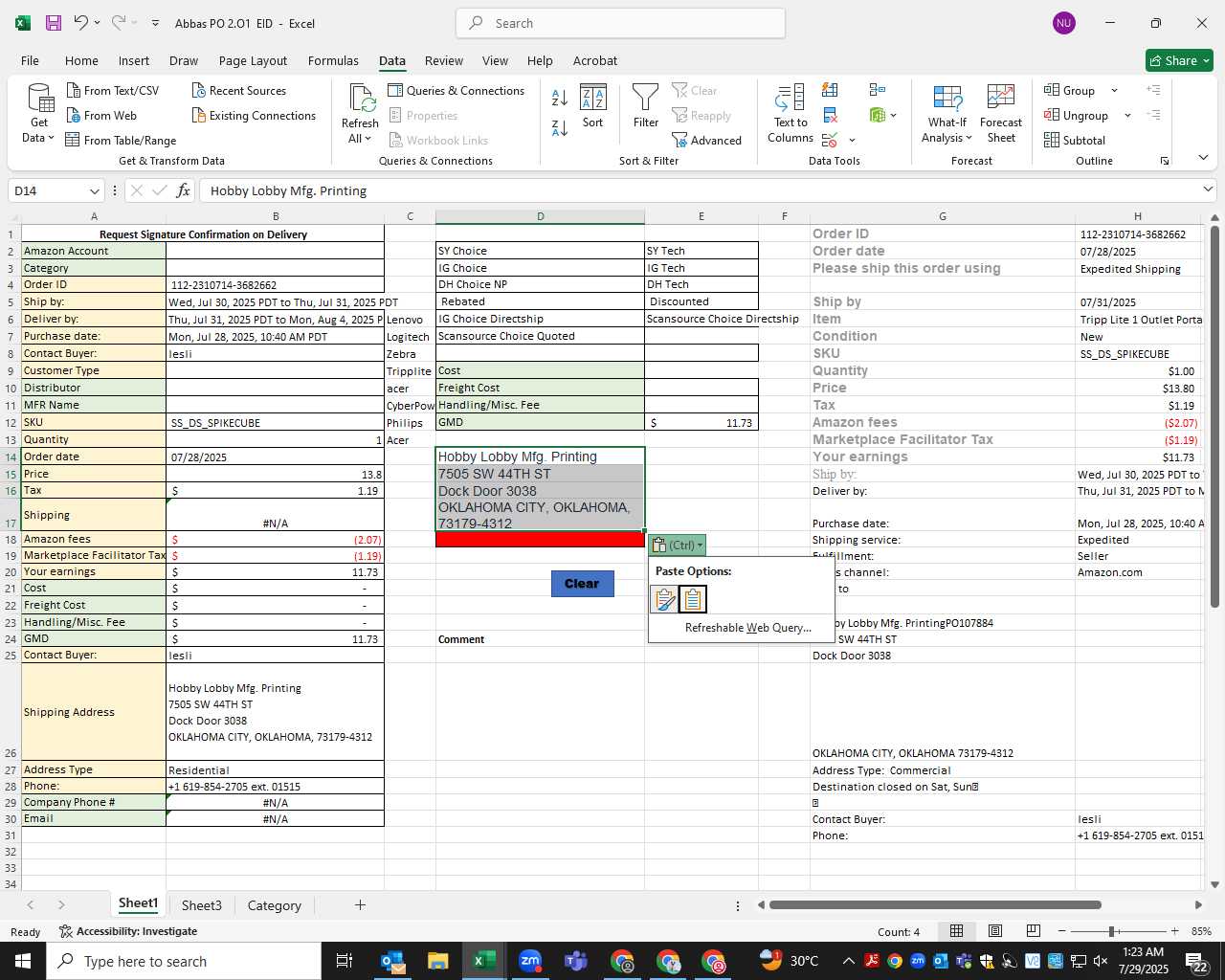Screen dimensions: 1225x980
Task: Toggle the Filter button
Action: tap(646, 106)
